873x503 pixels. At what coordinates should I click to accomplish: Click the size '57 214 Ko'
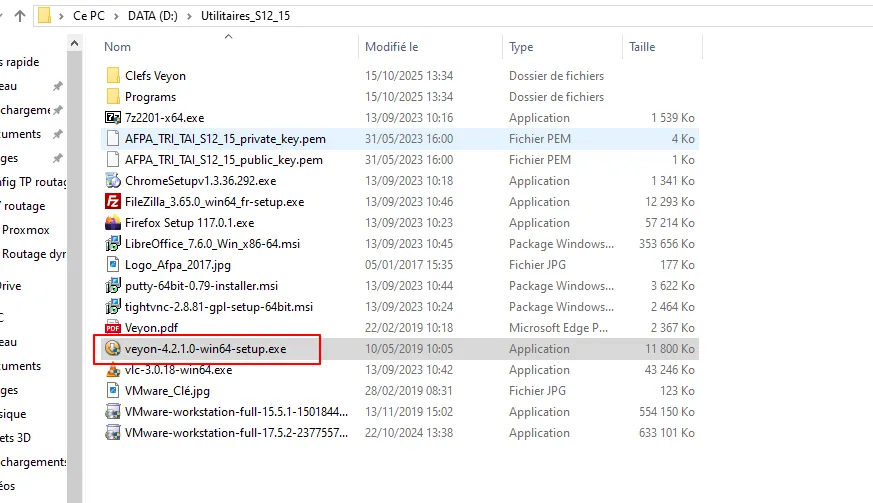(x=670, y=223)
